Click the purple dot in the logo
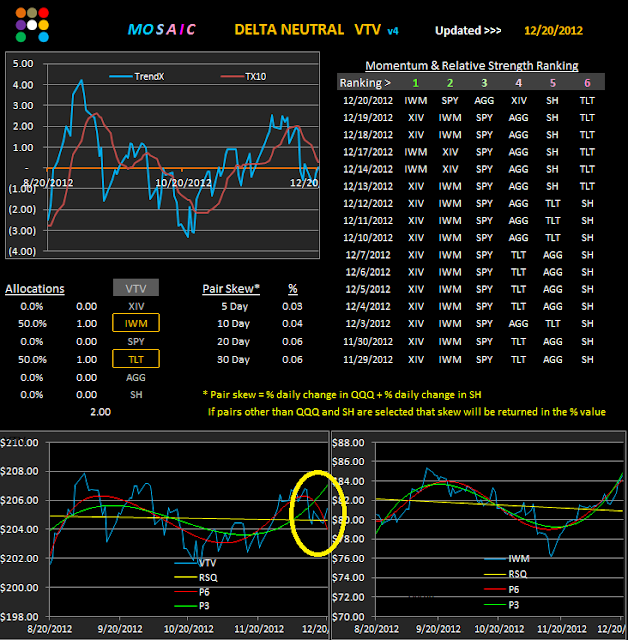This screenshot has width=628, height=640. [21, 25]
